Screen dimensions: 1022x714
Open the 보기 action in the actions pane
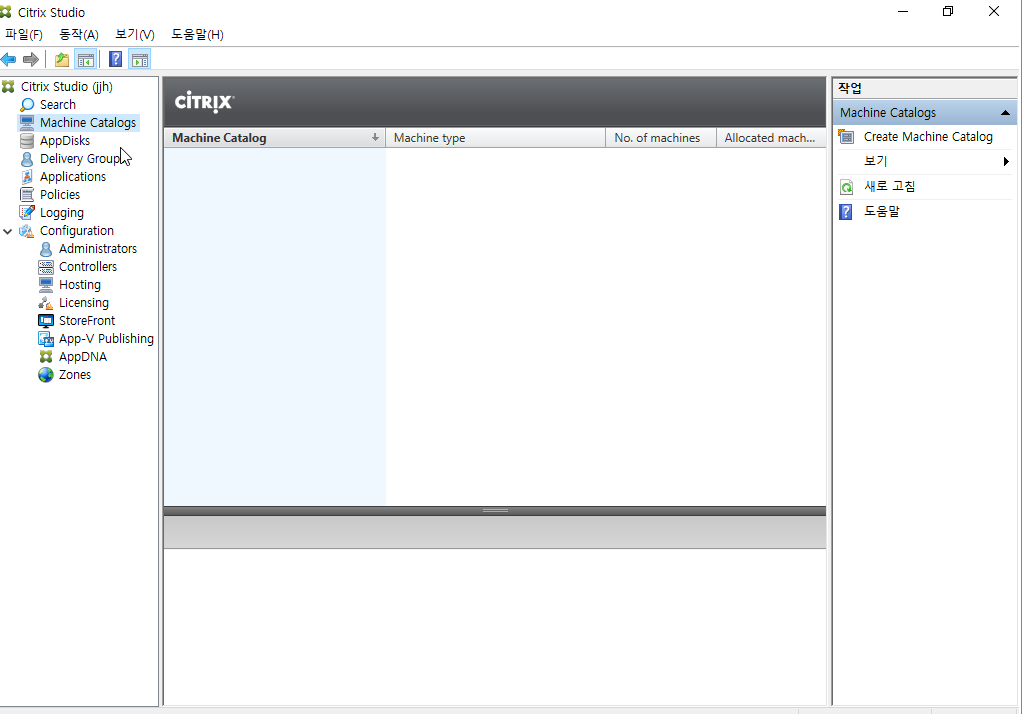pos(875,161)
